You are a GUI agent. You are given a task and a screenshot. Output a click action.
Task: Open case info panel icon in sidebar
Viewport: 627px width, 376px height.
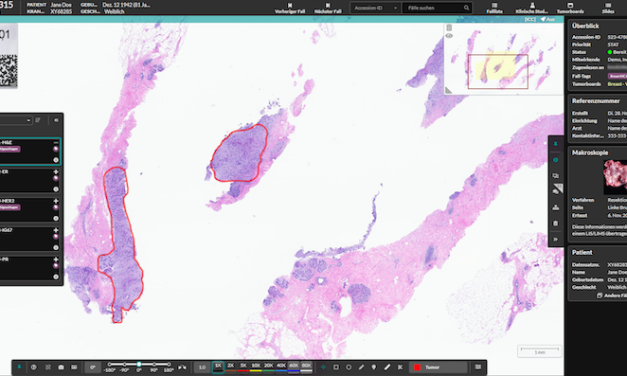click(555, 160)
